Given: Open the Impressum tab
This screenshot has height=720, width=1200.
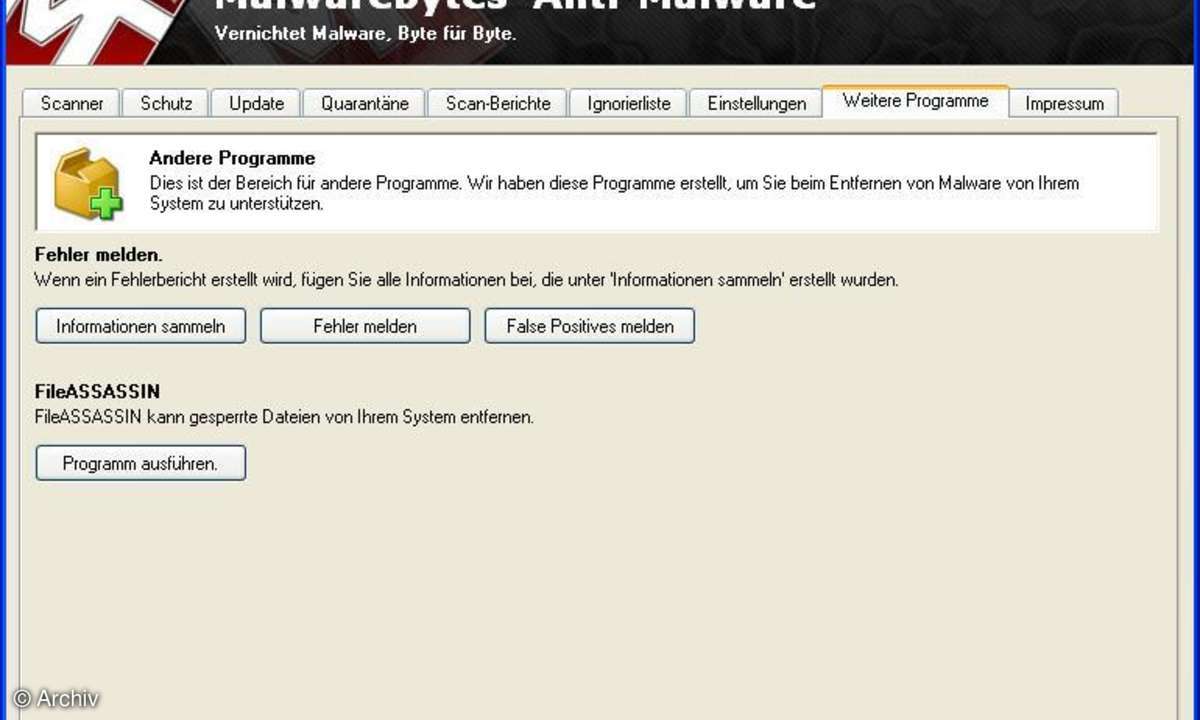Looking at the screenshot, I should tap(1064, 104).
